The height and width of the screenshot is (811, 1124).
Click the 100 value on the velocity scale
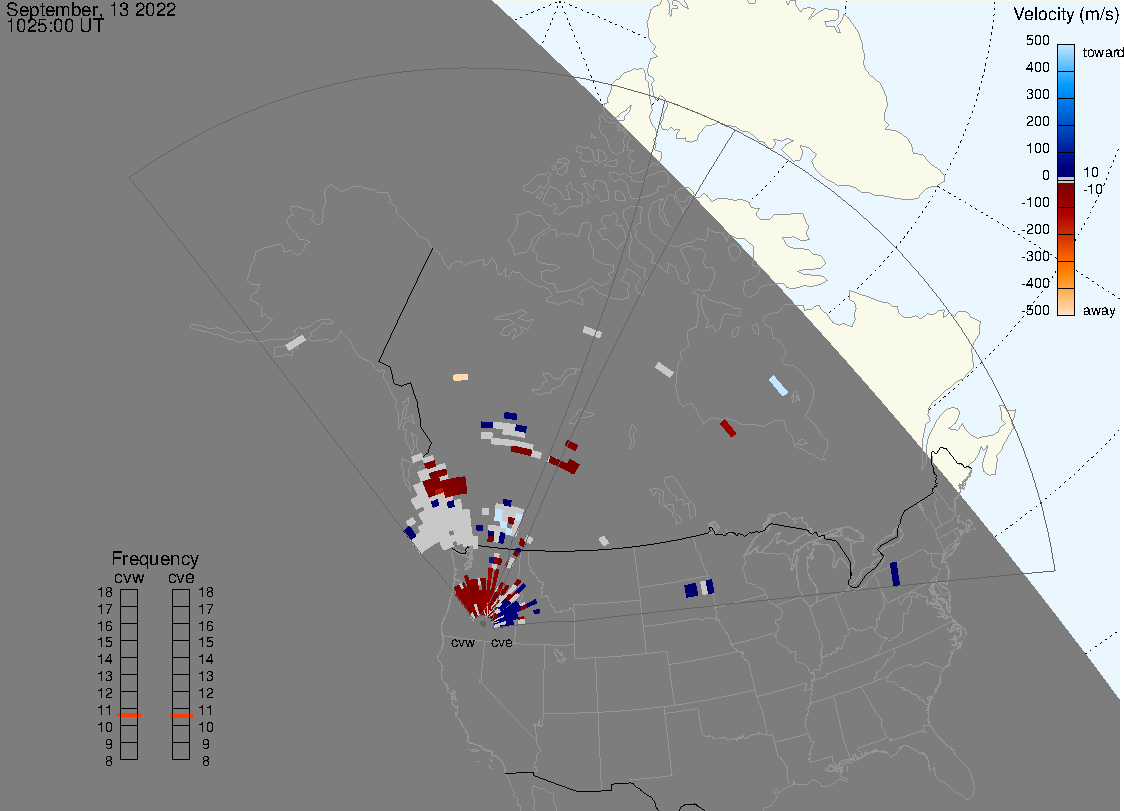[x=1038, y=148]
